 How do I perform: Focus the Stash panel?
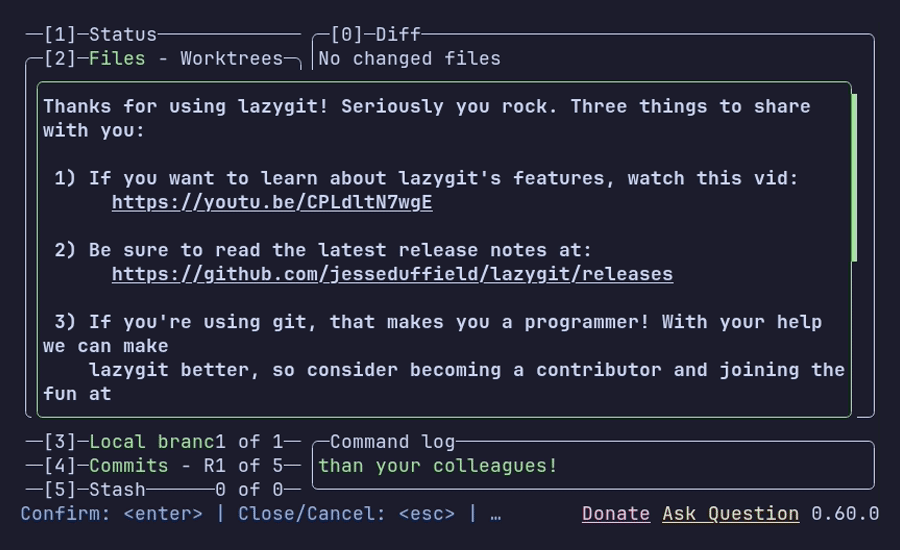(117, 490)
